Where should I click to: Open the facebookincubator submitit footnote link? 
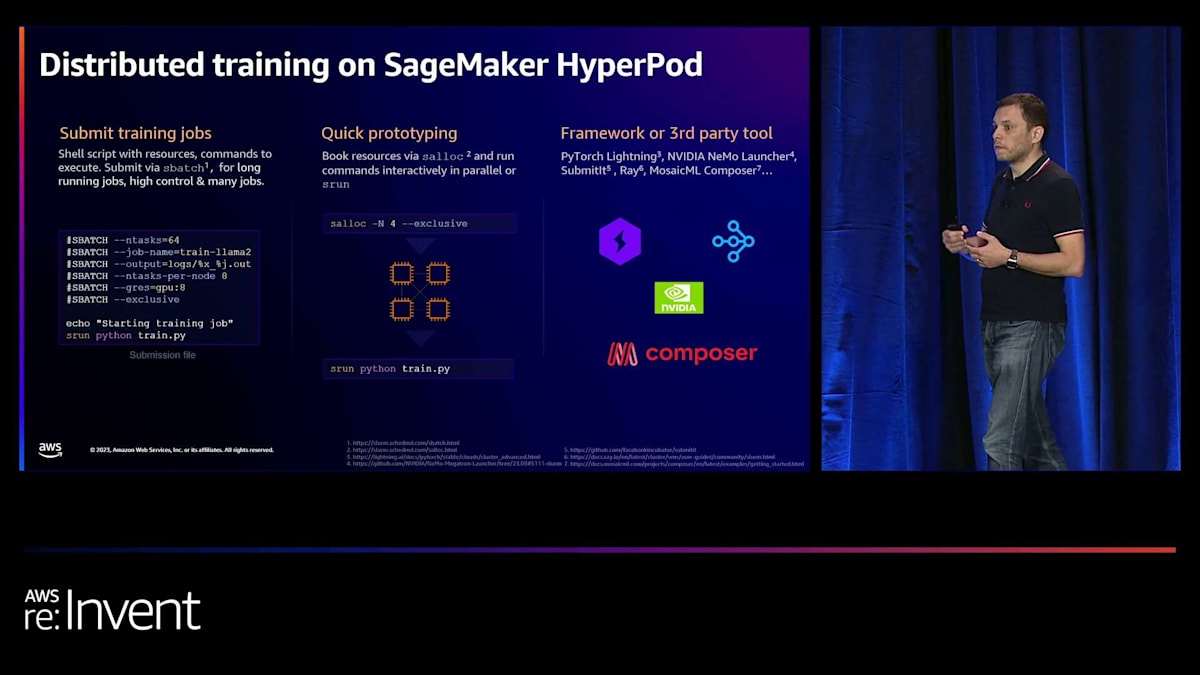629,450
